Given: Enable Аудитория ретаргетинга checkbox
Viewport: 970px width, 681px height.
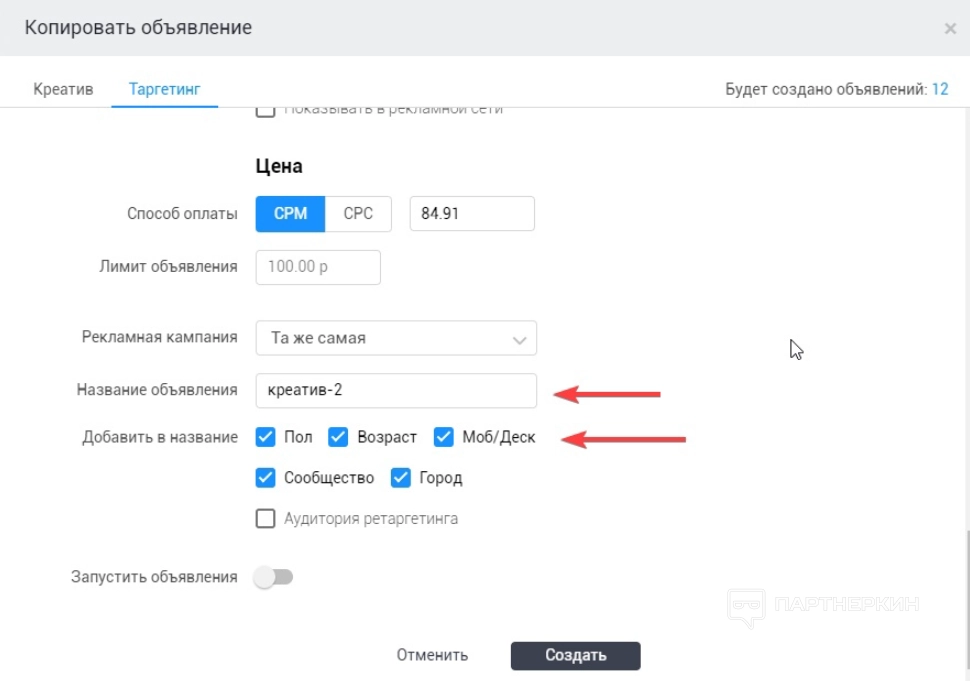Looking at the screenshot, I should point(266,519).
